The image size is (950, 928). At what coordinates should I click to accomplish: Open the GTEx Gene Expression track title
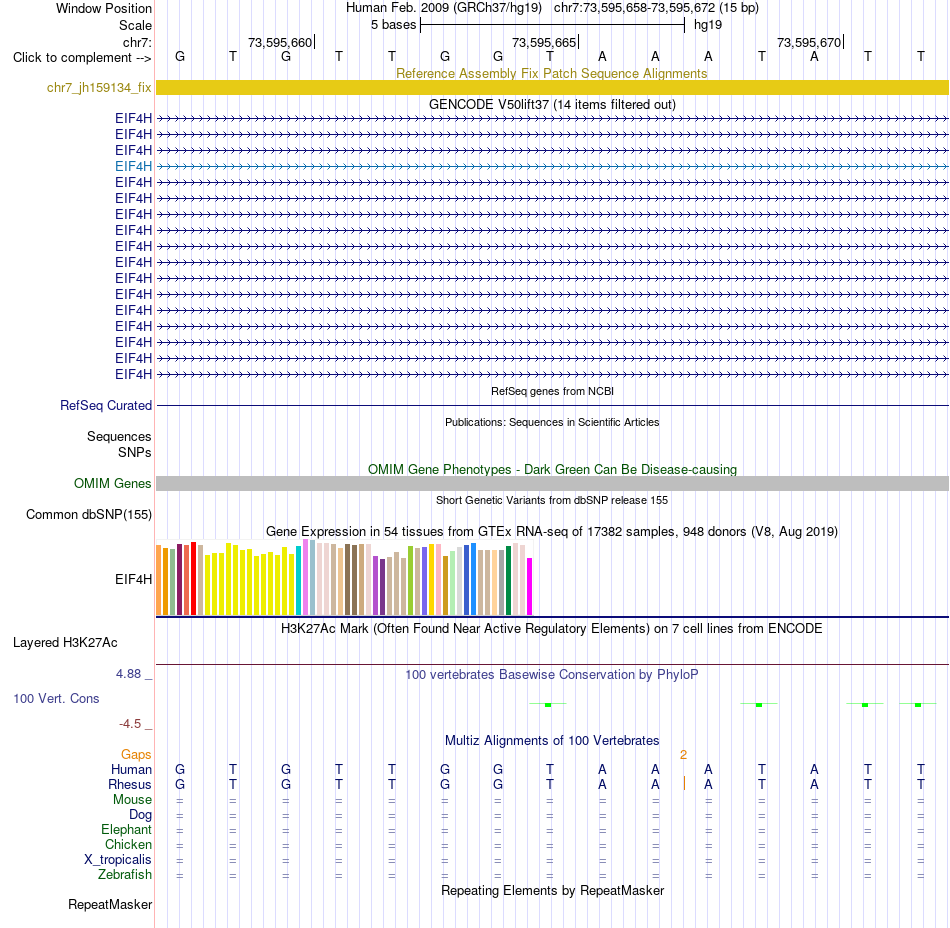552,531
